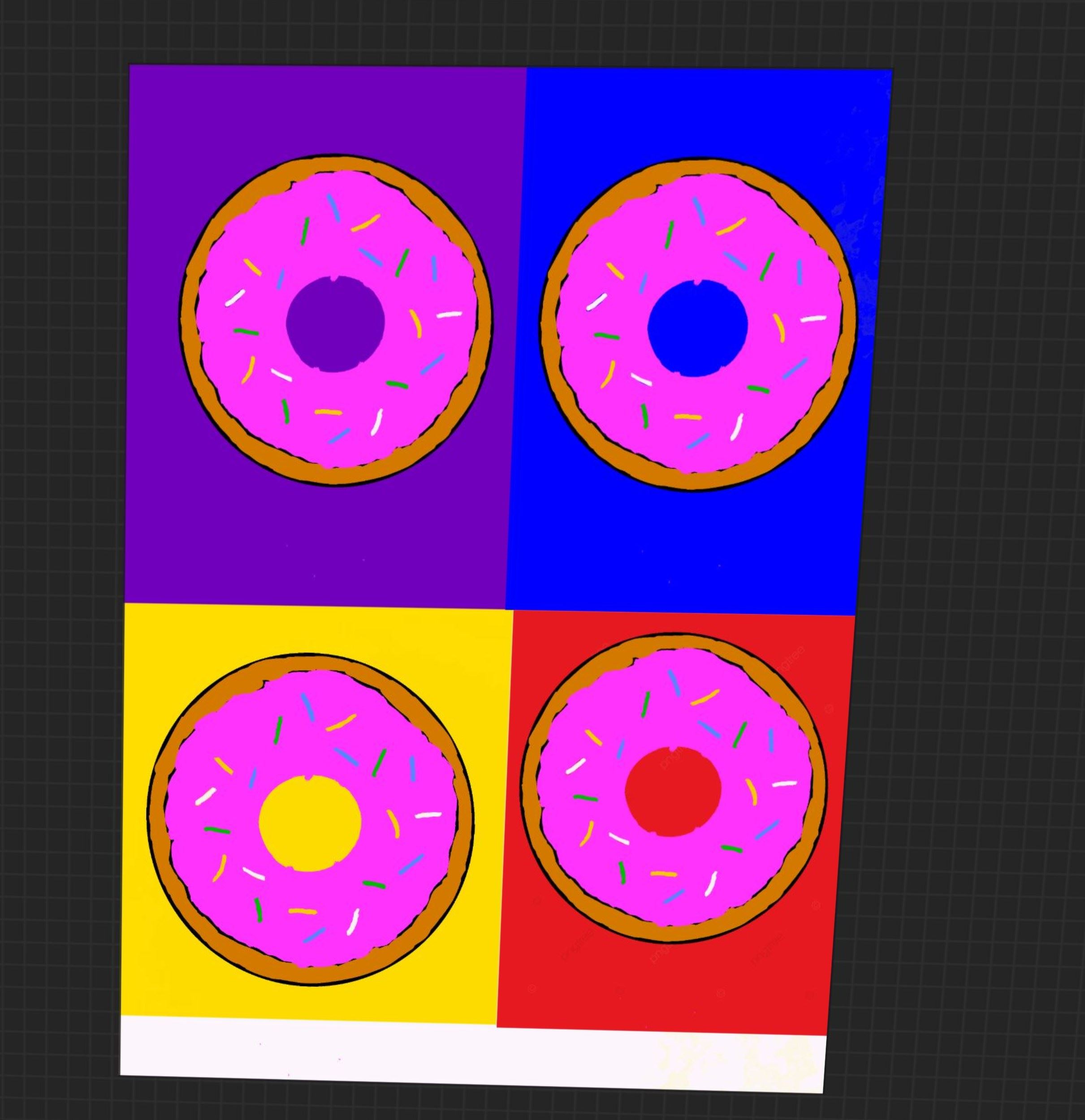The image size is (1085, 1120).
Task: Click the yellow center hole of the donut
Action: coord(310,823)
